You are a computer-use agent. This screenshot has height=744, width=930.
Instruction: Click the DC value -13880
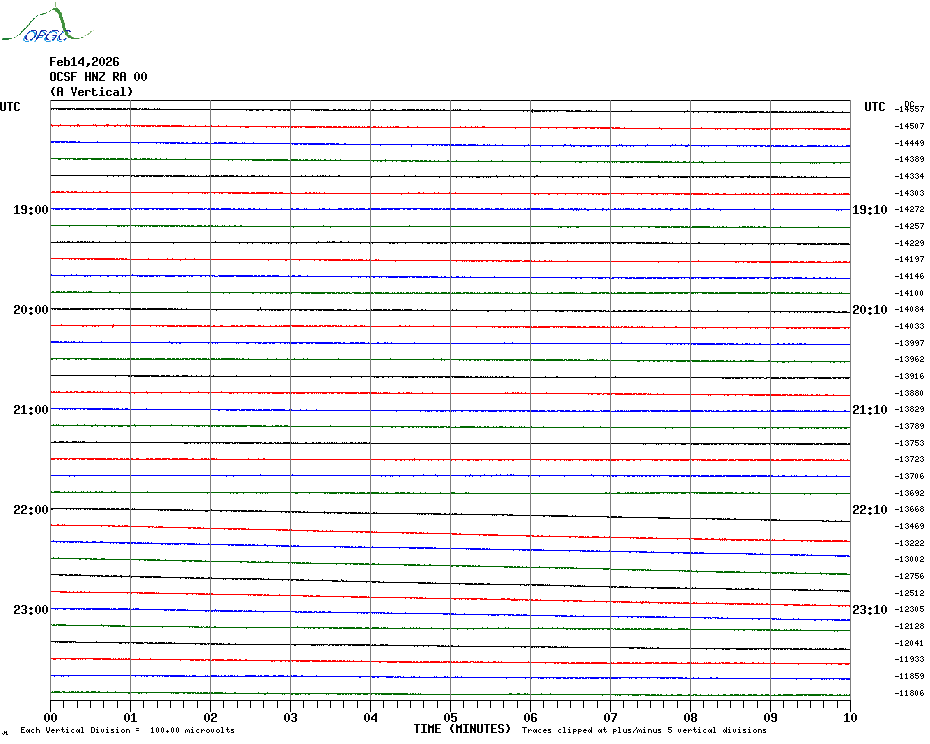(909, 393)
